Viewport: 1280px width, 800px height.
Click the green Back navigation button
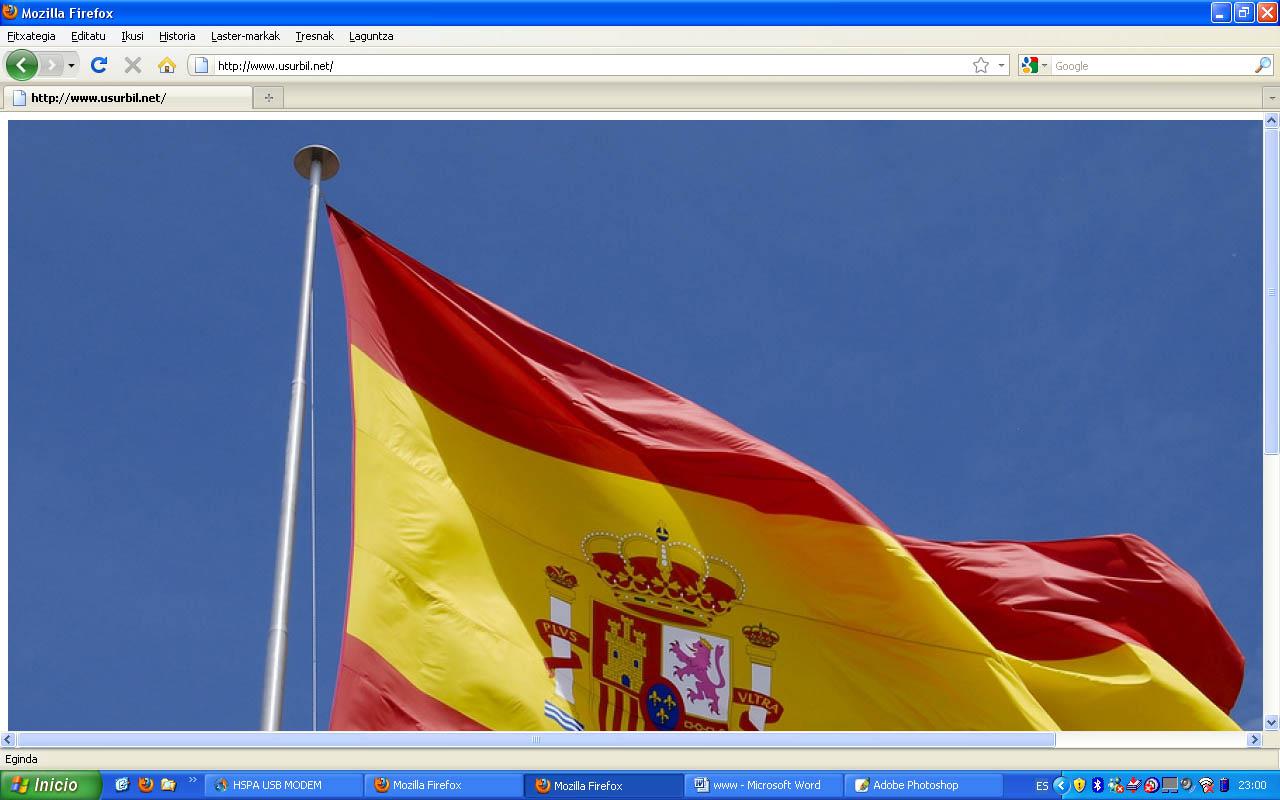22,65
